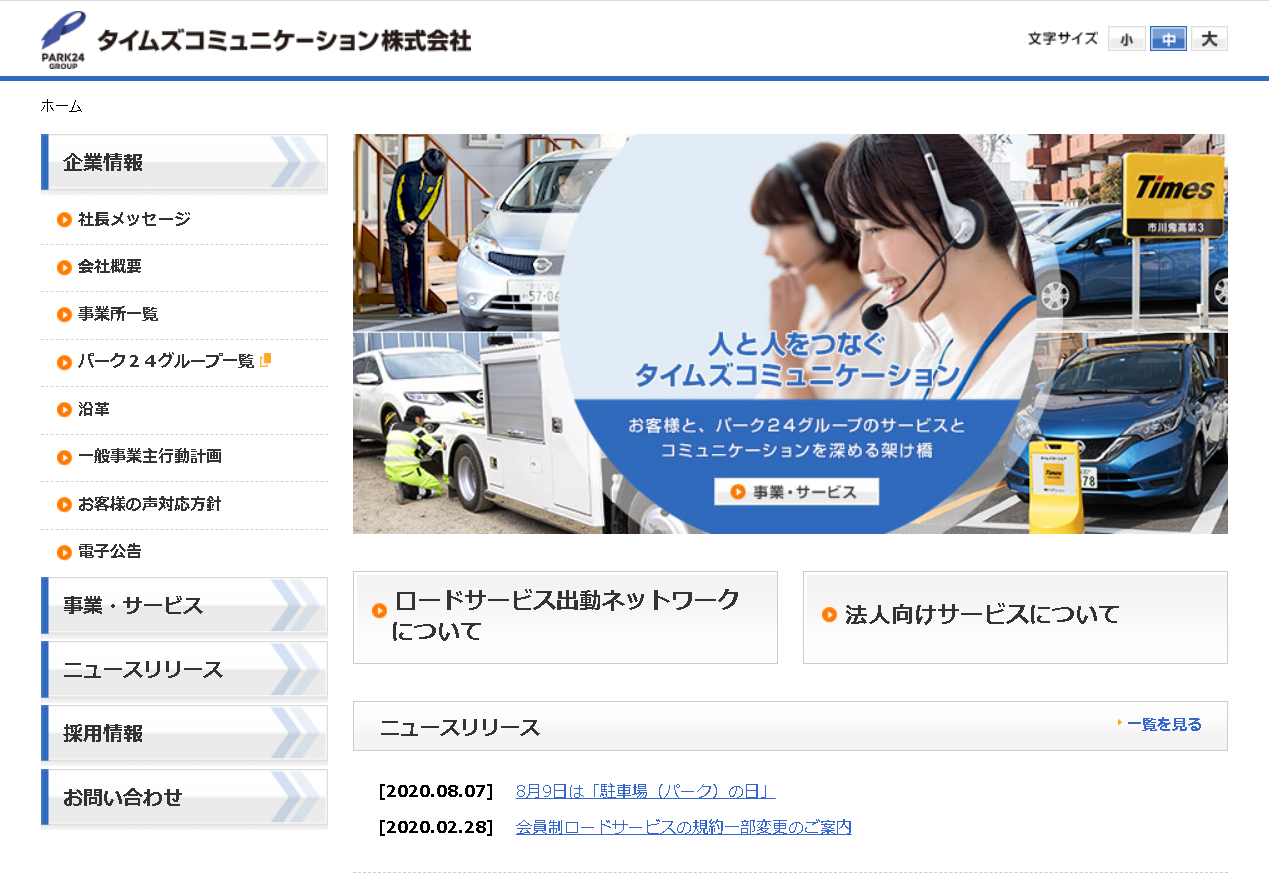Click orange arrow bullet beside お客様の声対応方針

pos(64,504)
